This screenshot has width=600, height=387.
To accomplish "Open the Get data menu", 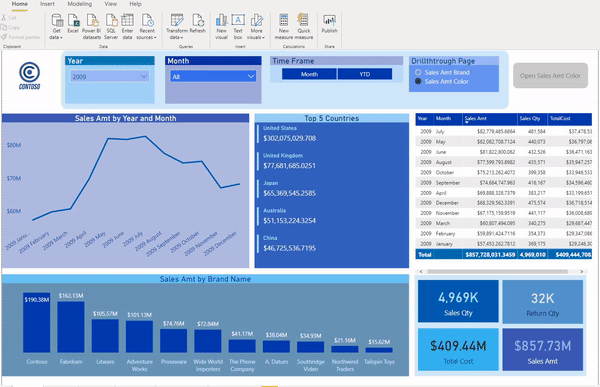I will click(x=57, y=27).
